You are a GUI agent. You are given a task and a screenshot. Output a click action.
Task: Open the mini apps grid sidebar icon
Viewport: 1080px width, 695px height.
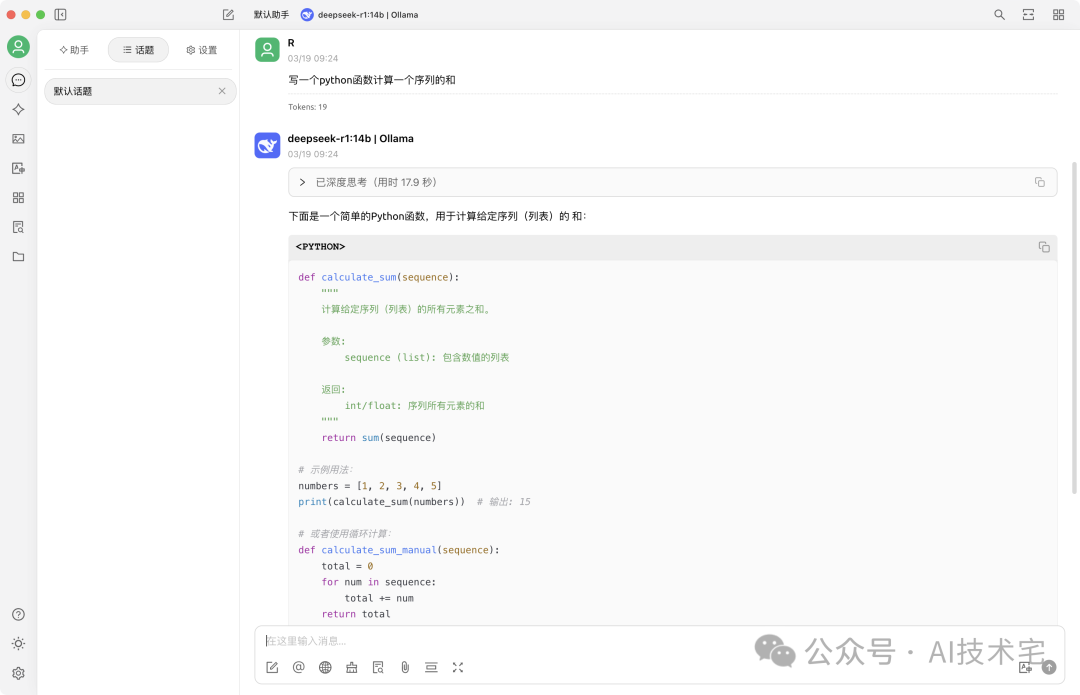(19, 198)
